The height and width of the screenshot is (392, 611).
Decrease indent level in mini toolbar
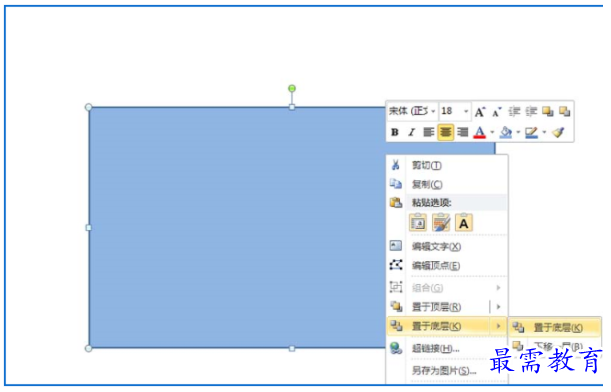pyautogui.click(x=514, y=112)
